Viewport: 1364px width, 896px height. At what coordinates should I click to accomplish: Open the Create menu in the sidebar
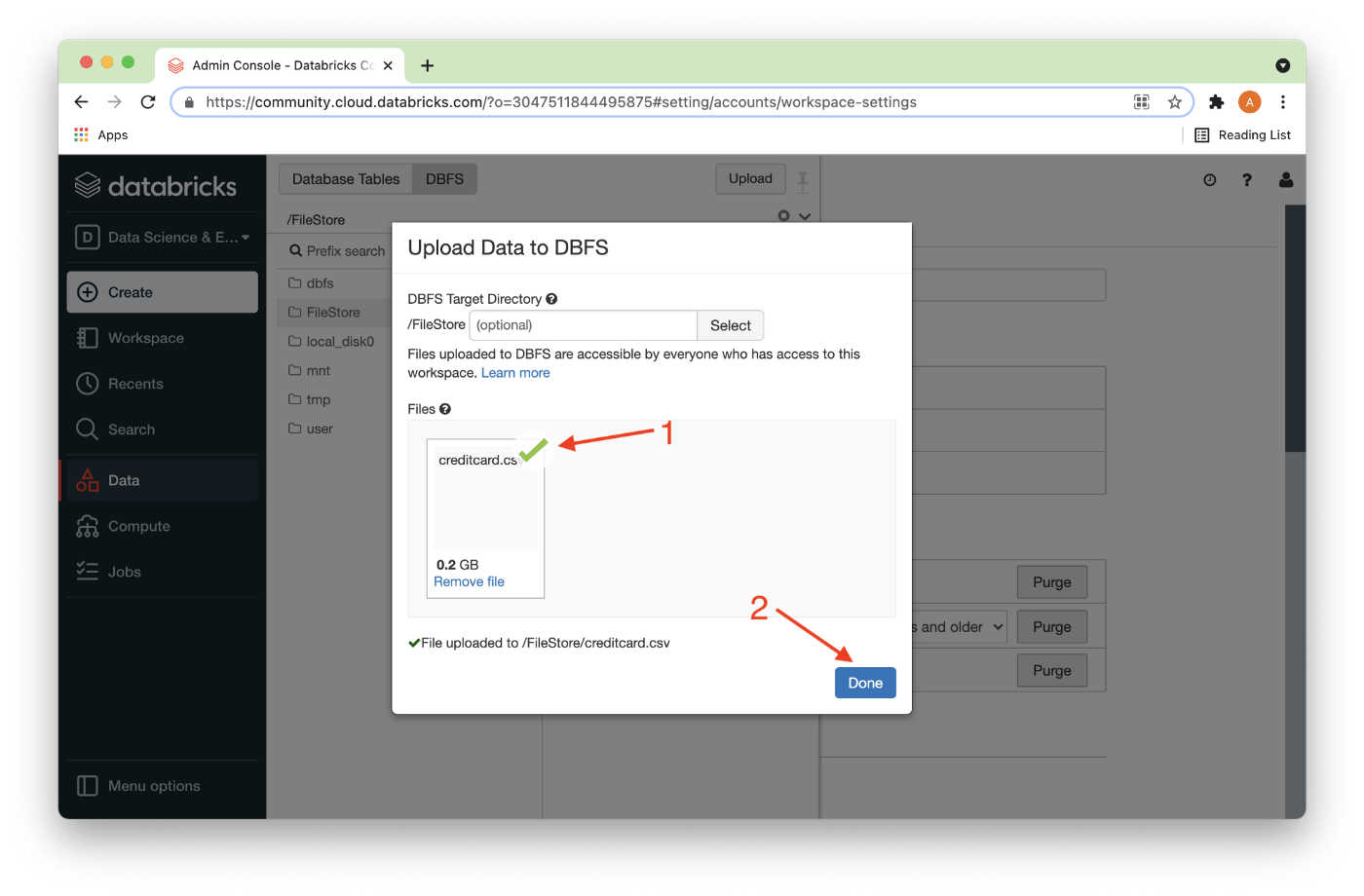(x=163, y=292)
